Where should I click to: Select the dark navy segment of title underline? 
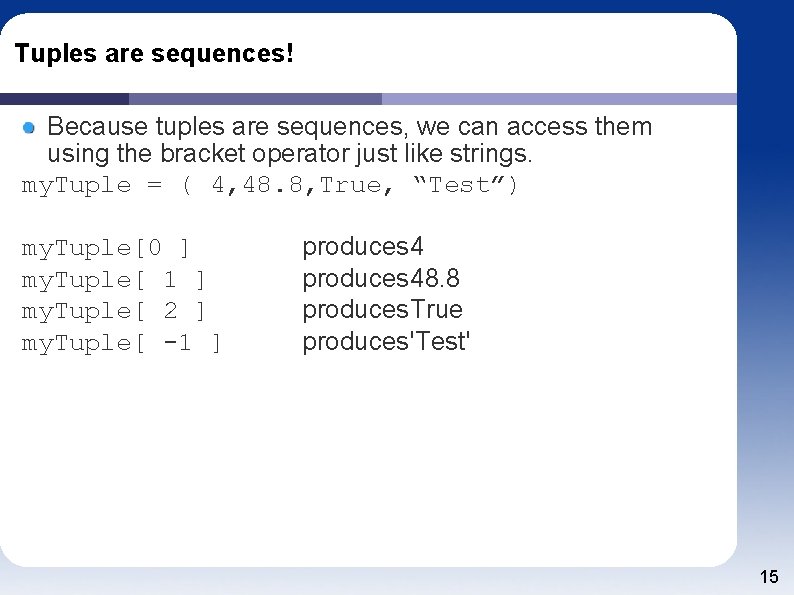[x=64, y=99]
